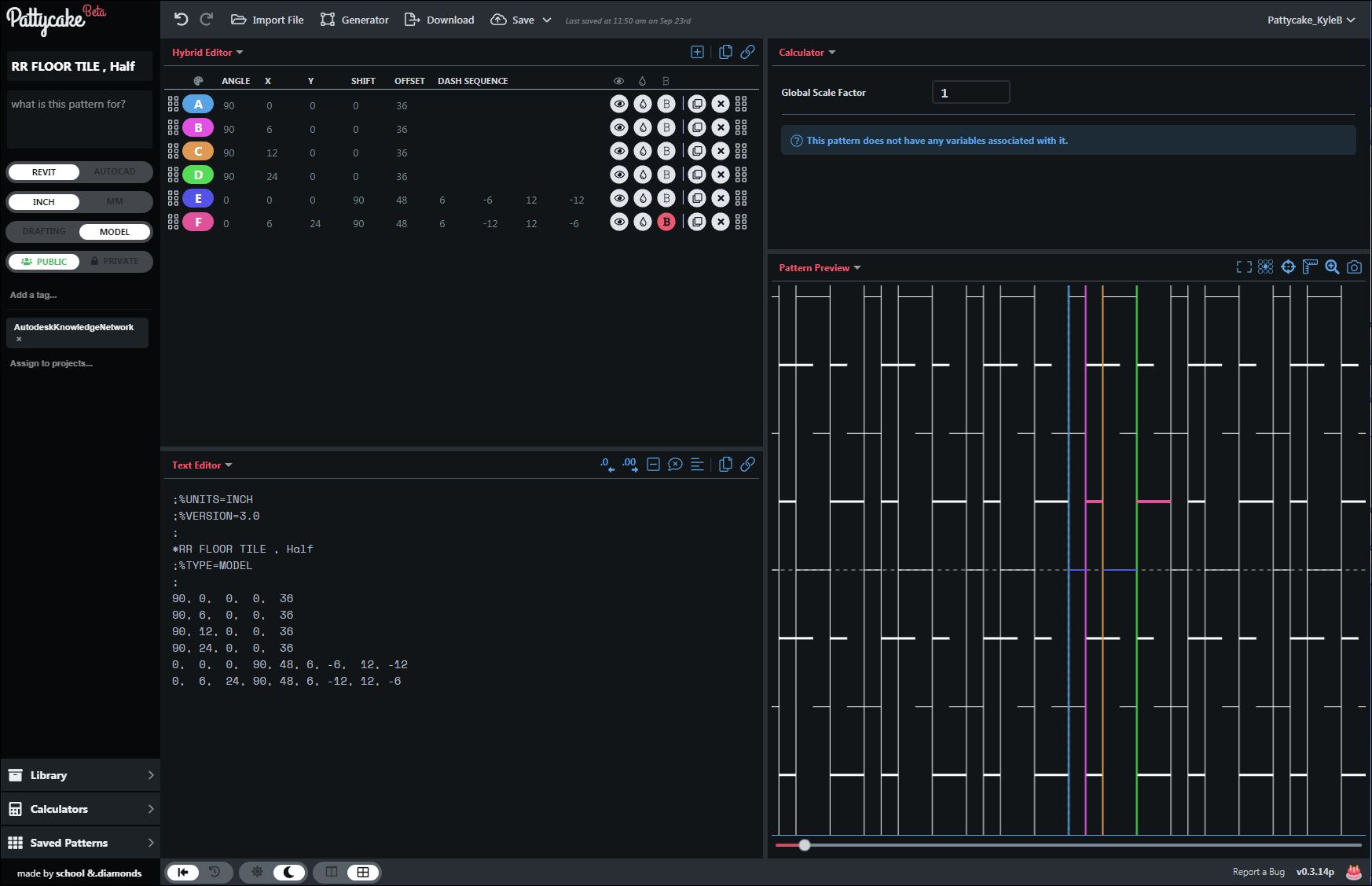Open the Library section

pos(80,775)
